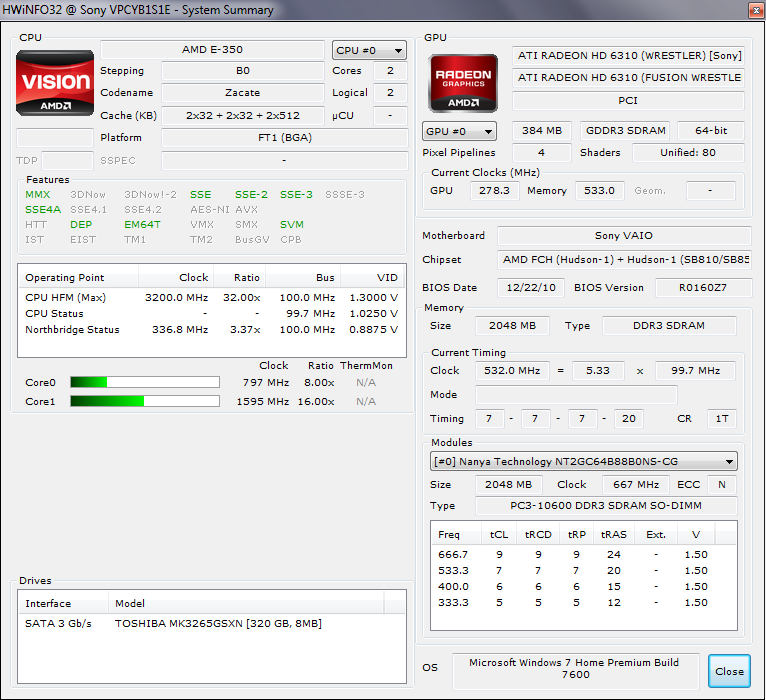Click the 400.0 frequency timing row

584,586
